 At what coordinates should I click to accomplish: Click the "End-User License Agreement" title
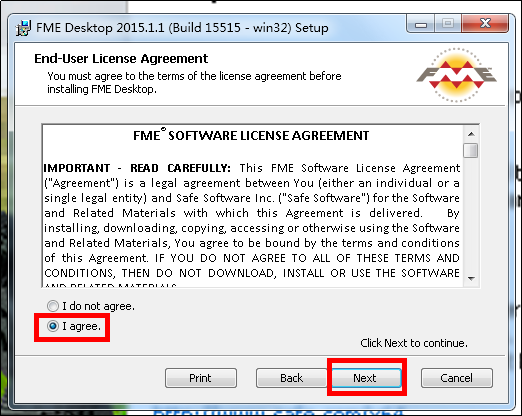(x=121, y=59)
